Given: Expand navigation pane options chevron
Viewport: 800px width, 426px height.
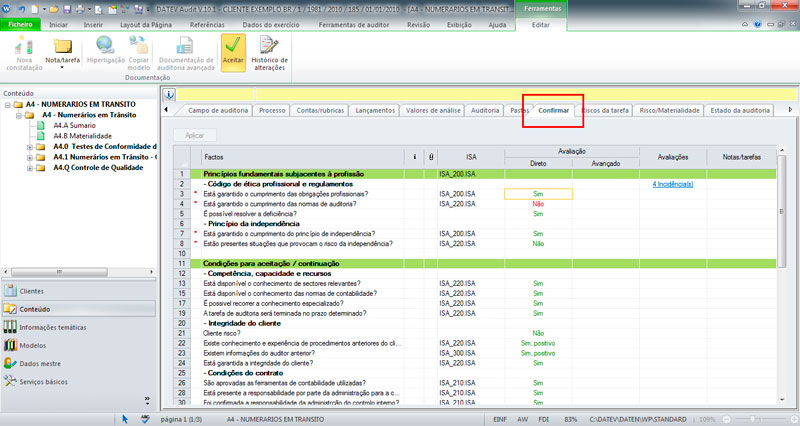Looking at the screenshot, I should (147, 399).
